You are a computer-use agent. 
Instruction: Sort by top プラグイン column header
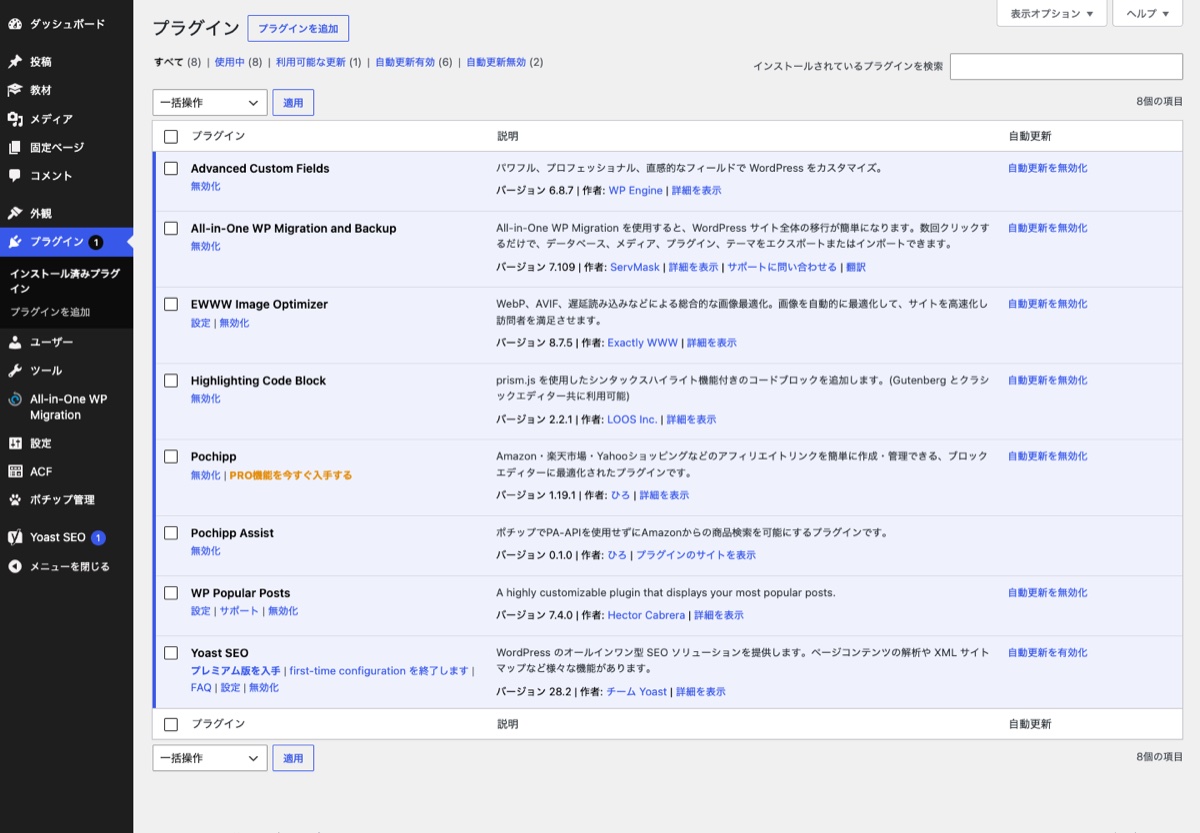(x=218, y=136)
